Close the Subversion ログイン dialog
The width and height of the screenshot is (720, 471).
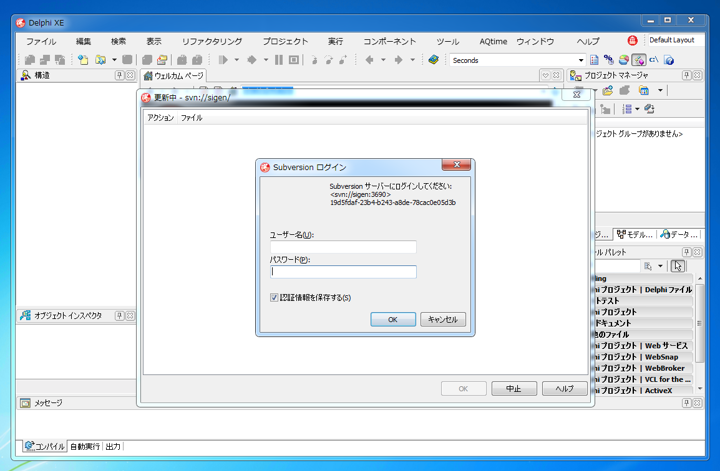point(456,164)
